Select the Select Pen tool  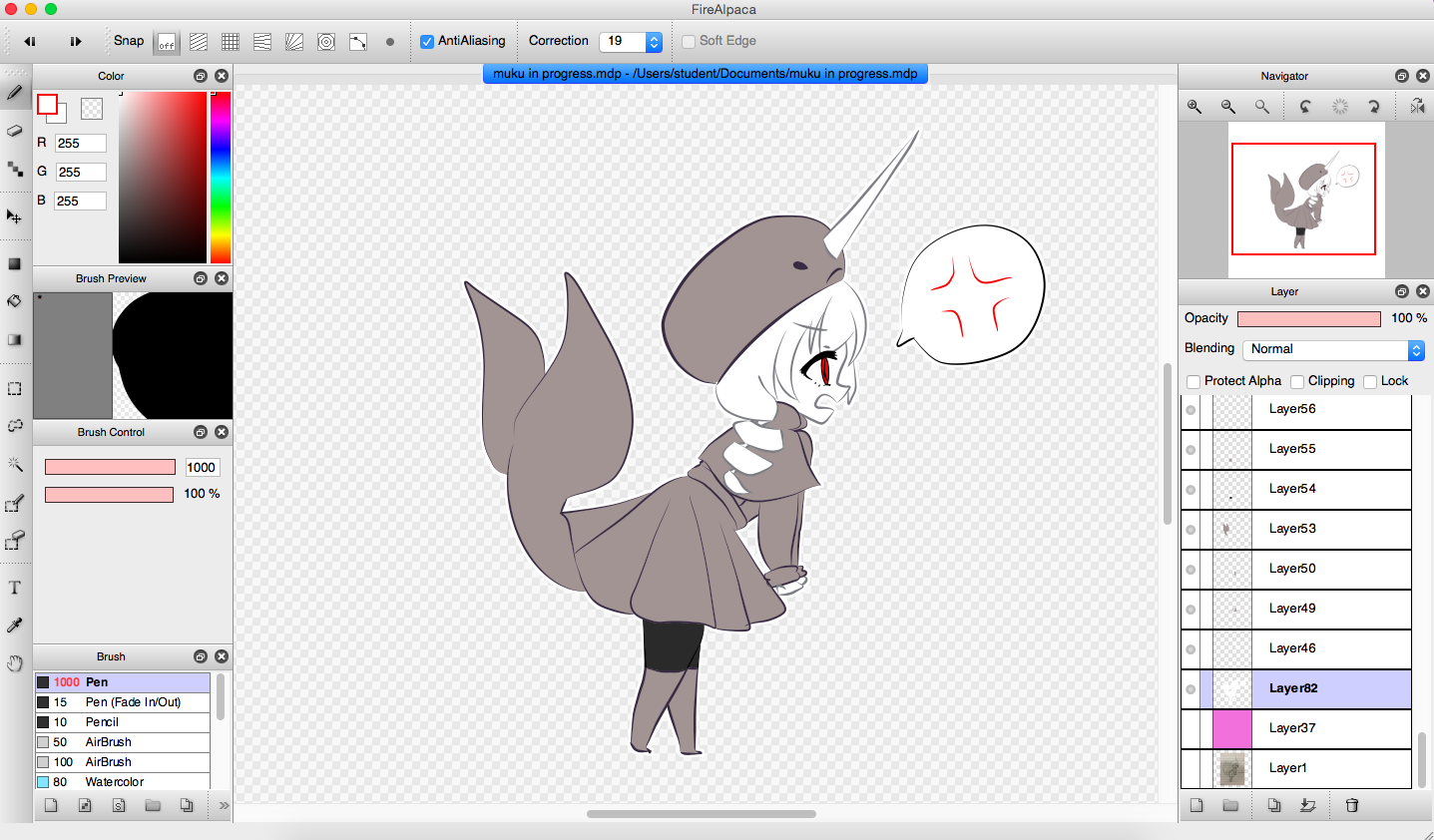click(x=15, y=504)
